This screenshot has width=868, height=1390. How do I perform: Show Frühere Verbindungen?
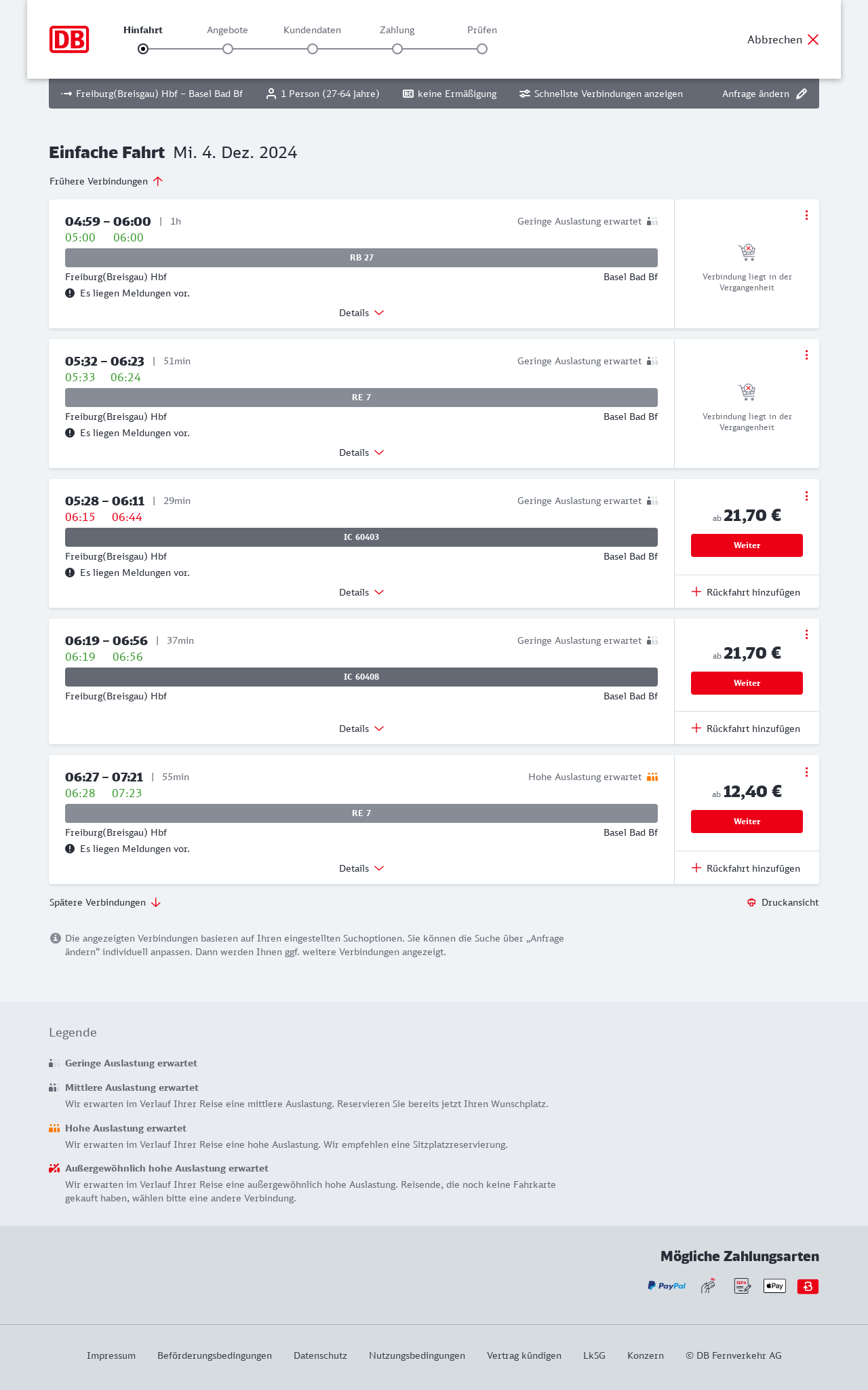click(106, 181)
